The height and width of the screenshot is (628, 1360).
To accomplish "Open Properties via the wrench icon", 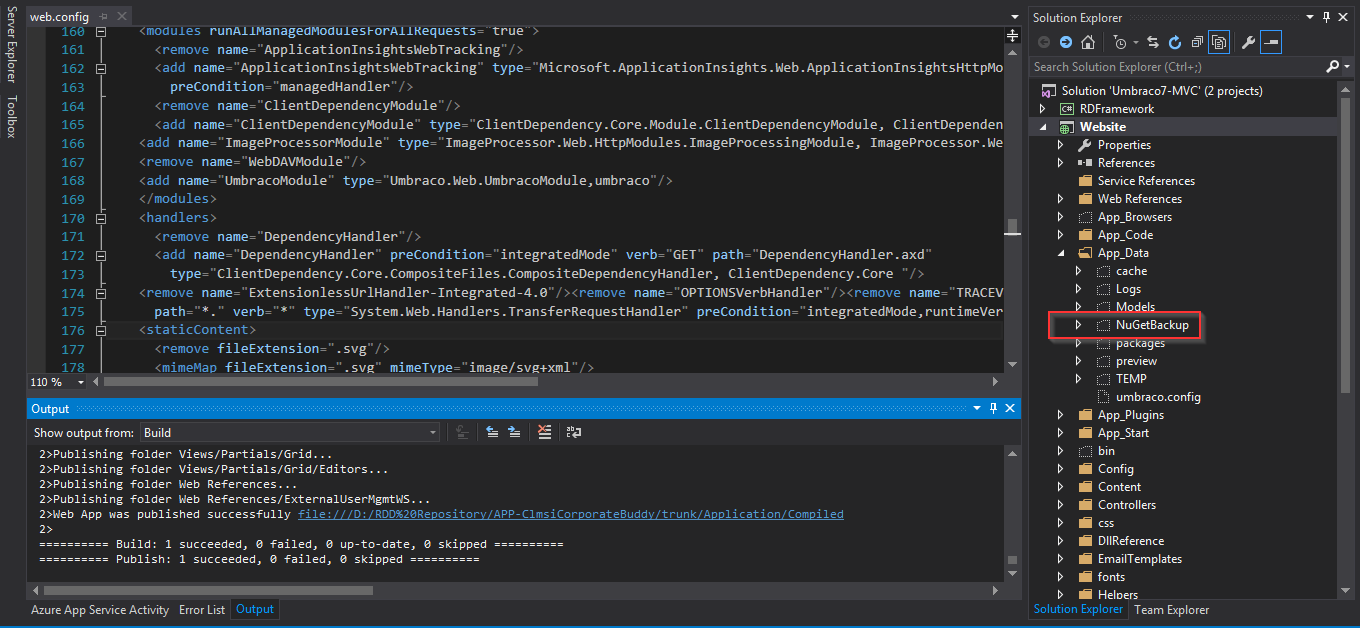I will pyautogui.click(x=1248, y=42).
